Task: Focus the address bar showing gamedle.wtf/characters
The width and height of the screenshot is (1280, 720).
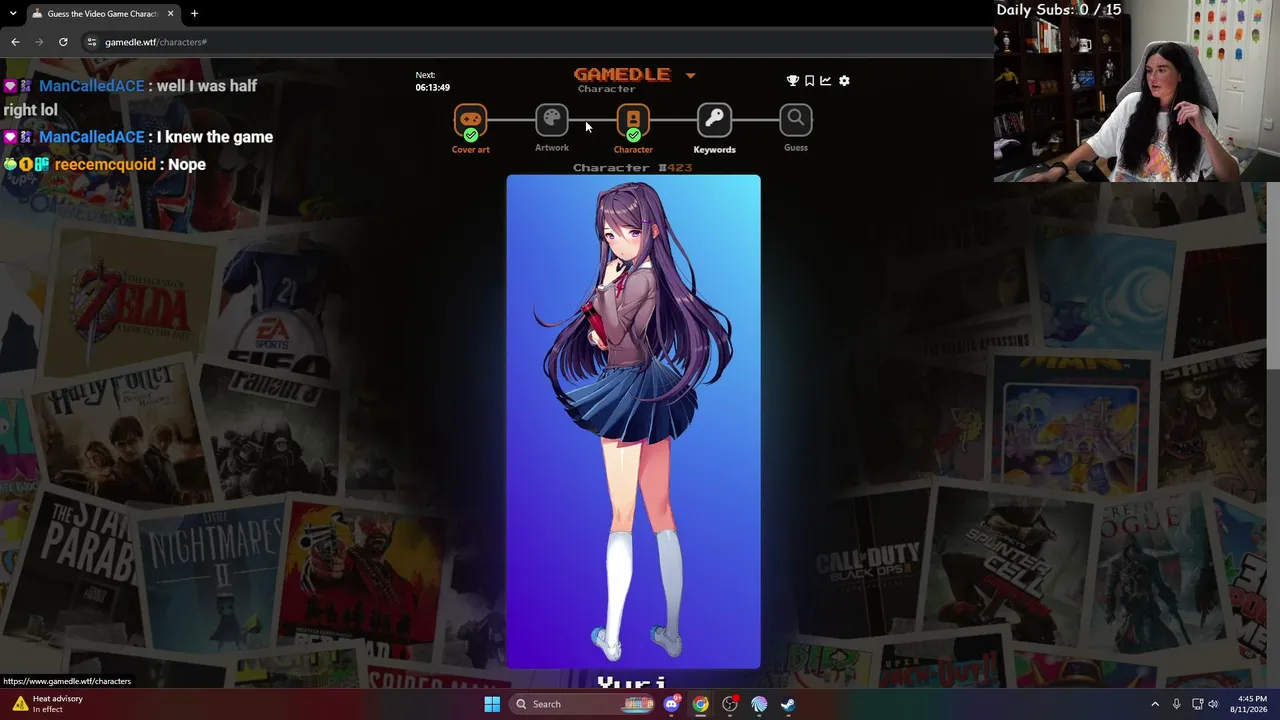Action: tap(540, 42)
